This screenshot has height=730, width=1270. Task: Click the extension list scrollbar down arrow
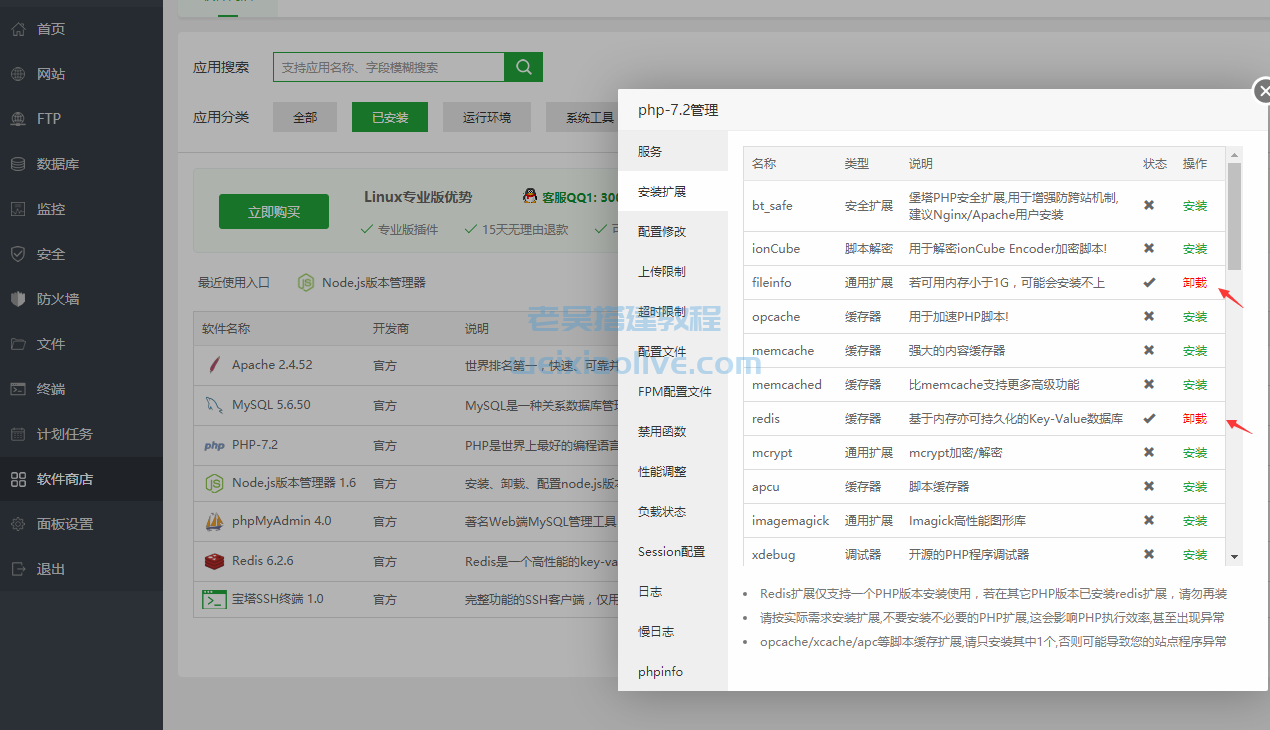[1234, 556]
